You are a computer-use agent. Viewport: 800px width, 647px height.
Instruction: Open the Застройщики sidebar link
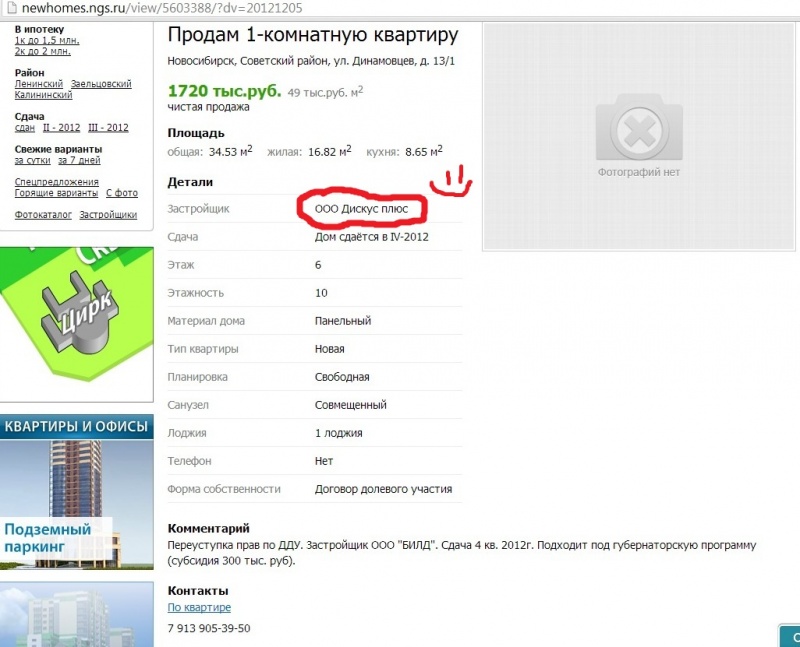click(108, 215)
